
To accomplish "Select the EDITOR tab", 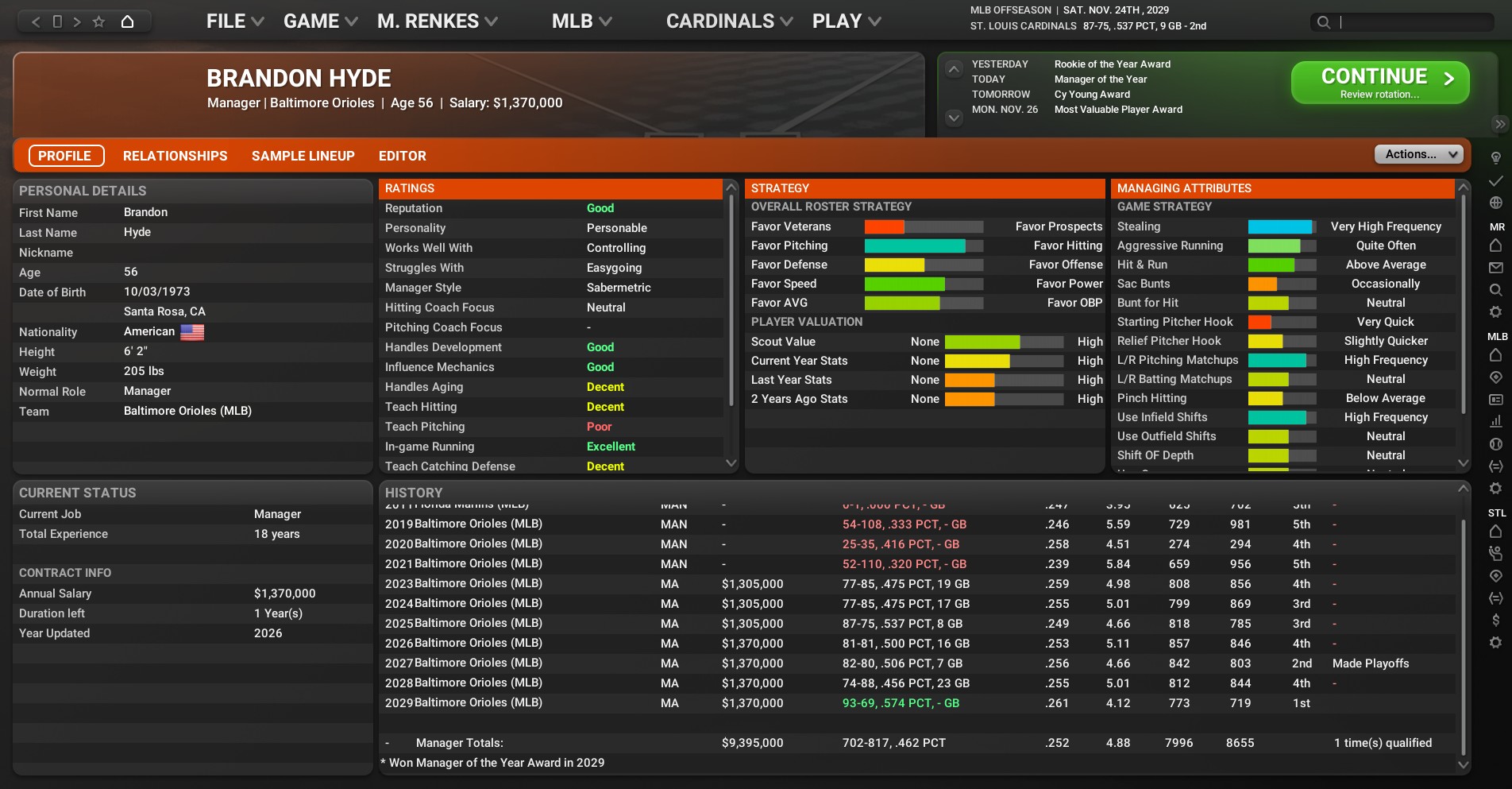I will (x=402, y=156).
